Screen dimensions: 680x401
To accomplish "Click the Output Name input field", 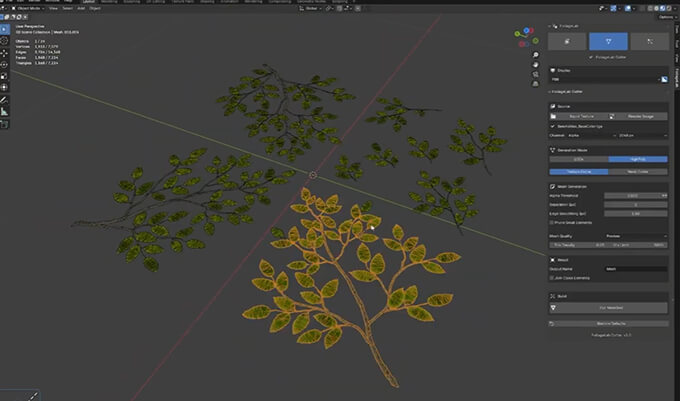I will (x=637, y=269).
